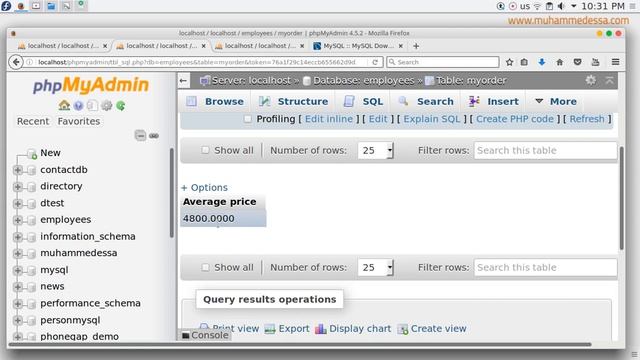Select the Favorites navigation tab
Viewport: 640px width, 360px height.
pyautogui.click(x=79, y=121)
